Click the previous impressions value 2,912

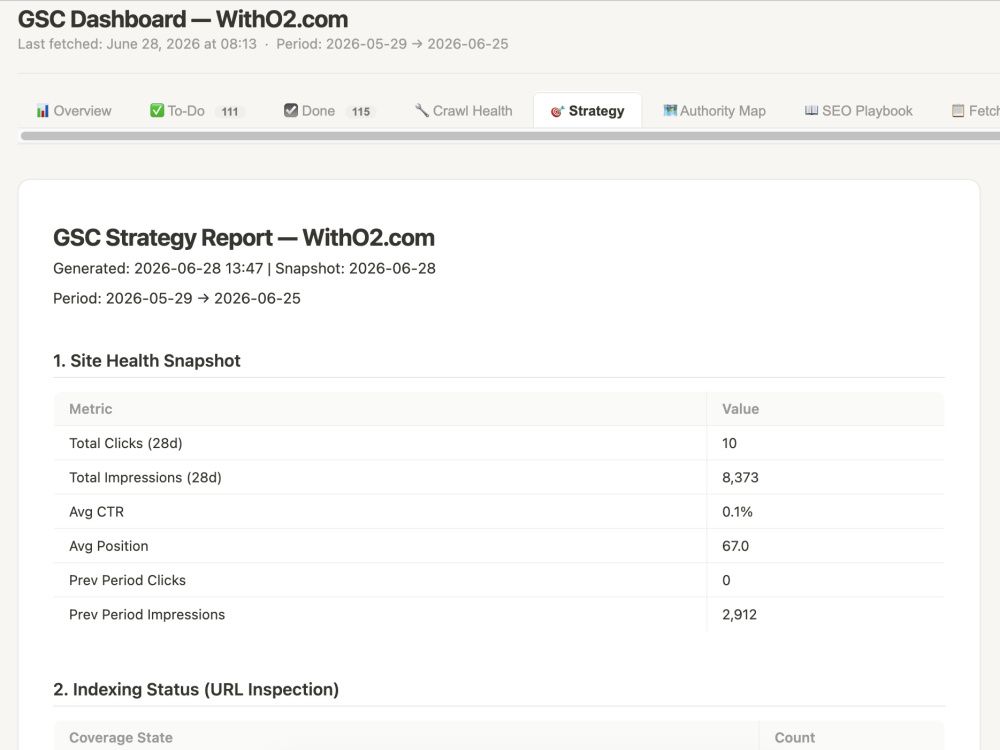tap(739, 615)
